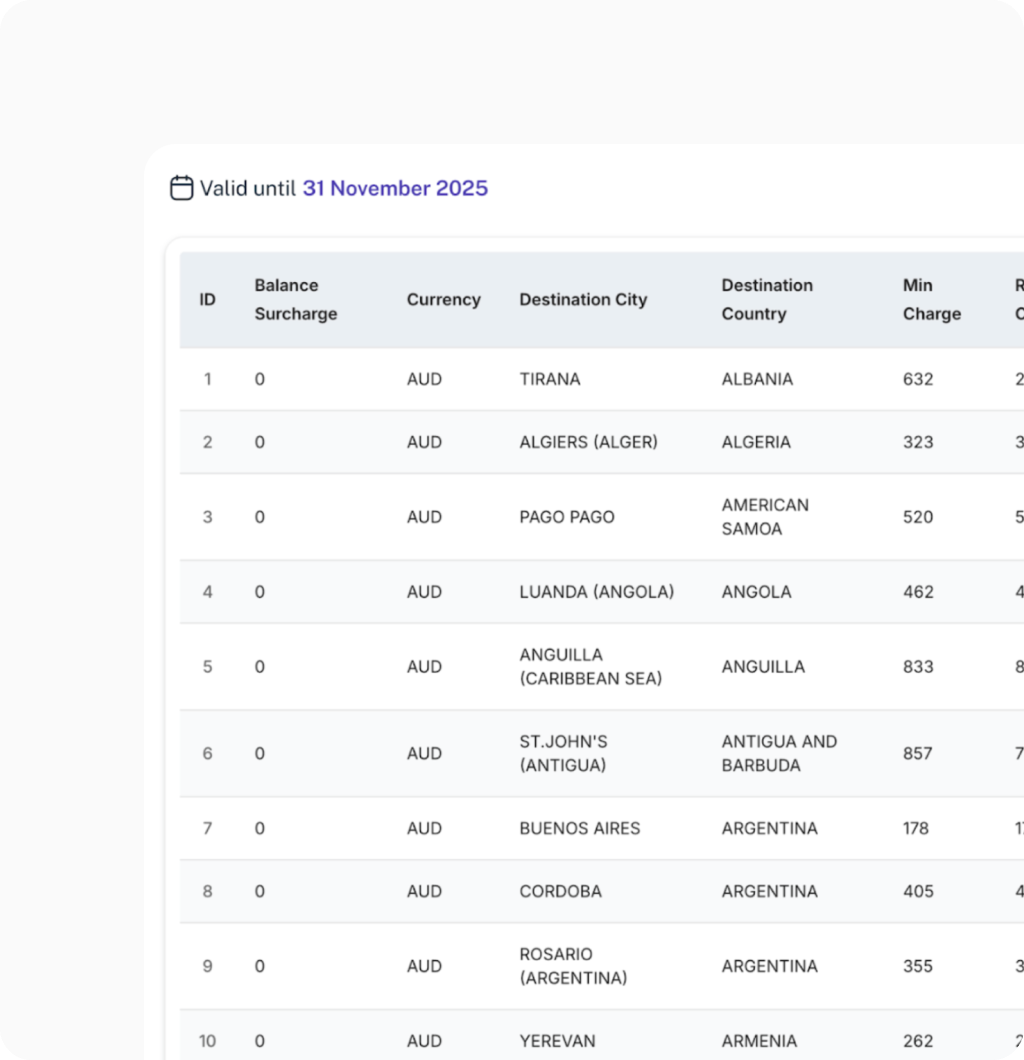The height and width of the screenshot is (1060, 1024).
Task: Click the AMERICAN SAMOA country cell
Action: pos(765,517)
